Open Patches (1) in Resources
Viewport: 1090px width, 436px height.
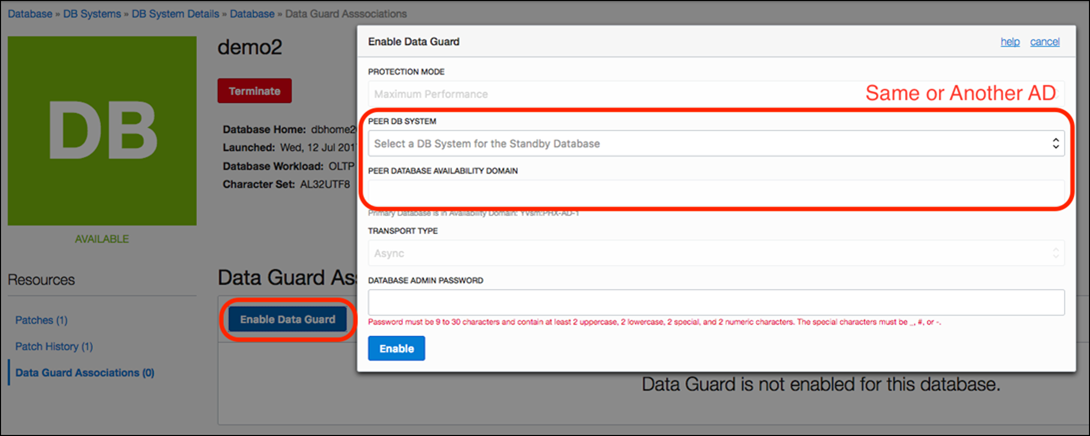point(41,320)
